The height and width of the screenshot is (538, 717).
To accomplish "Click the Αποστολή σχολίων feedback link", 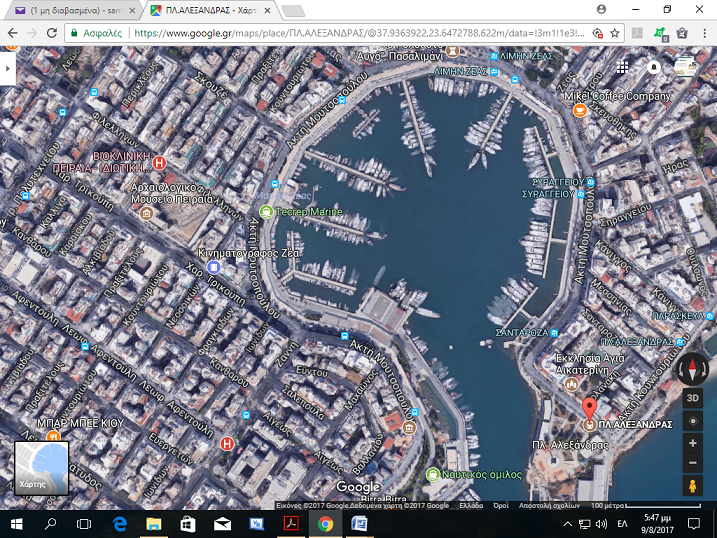I will (x=549, y=505).
